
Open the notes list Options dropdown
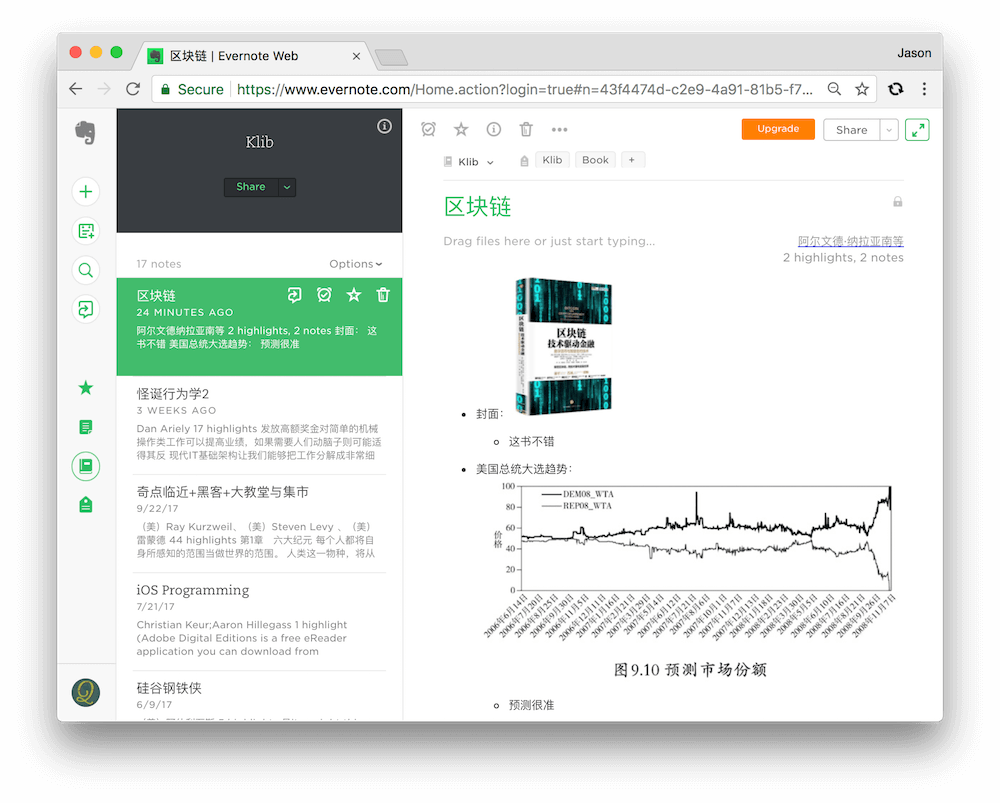(x=355, y=264)
